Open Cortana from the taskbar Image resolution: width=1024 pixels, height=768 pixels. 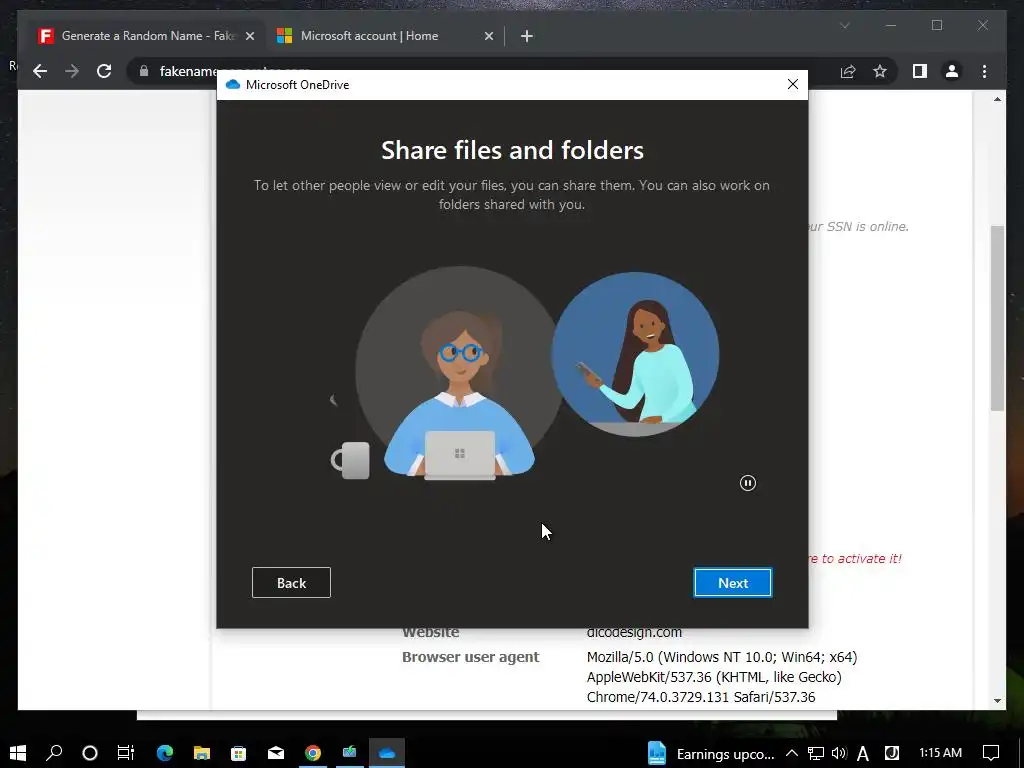90,753
